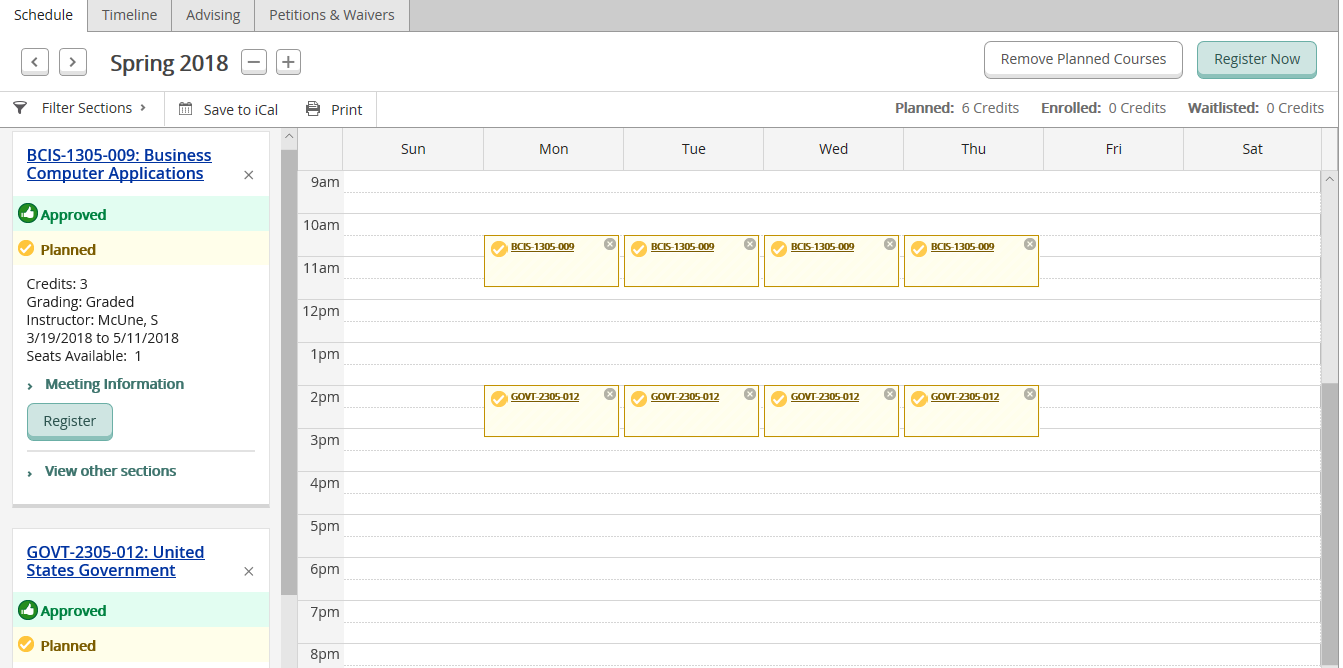Image resolution: width=1343 pixels, height=668 pixels.
Task: Click the calendar Save to iCal icon
Action: pos(185,109)
